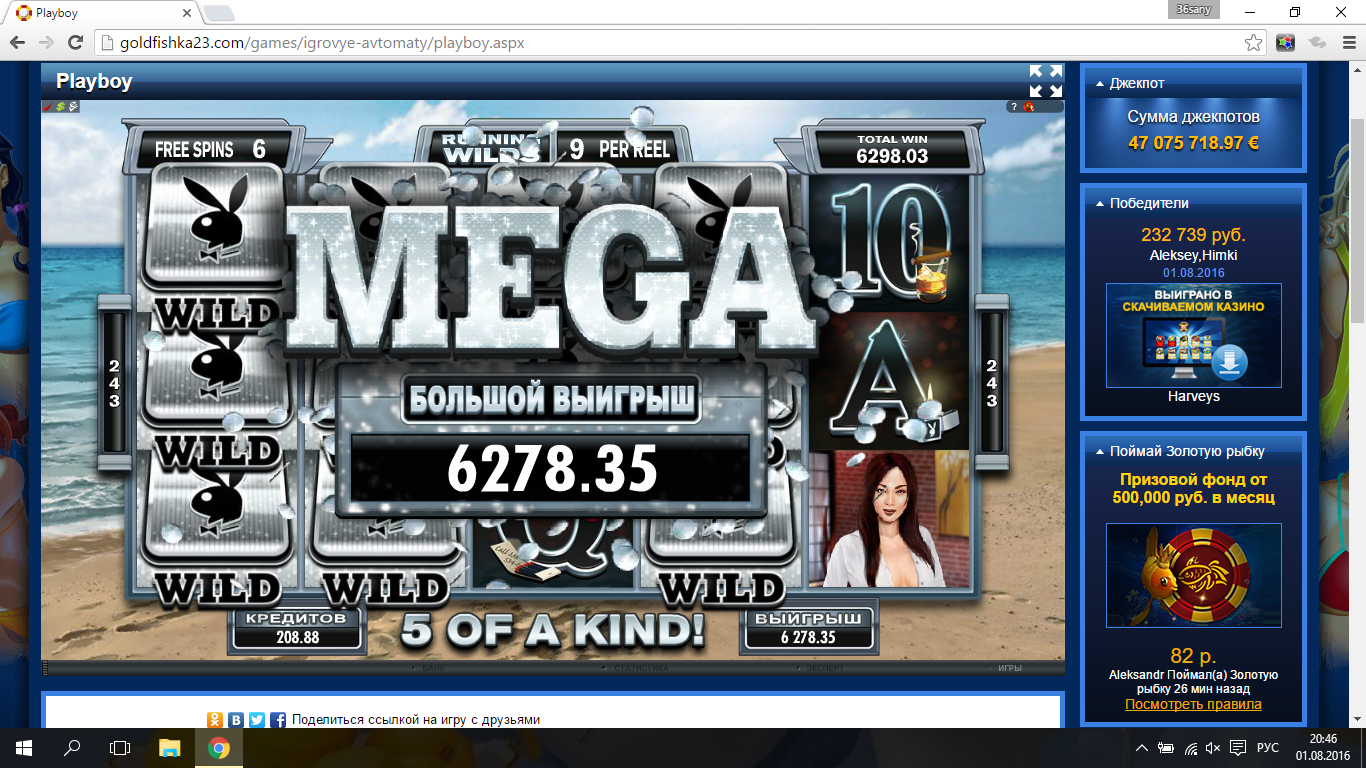The image size is (1366, 768).
Task: Click the winner date 01.08.2016
Action: [1193, 272]
